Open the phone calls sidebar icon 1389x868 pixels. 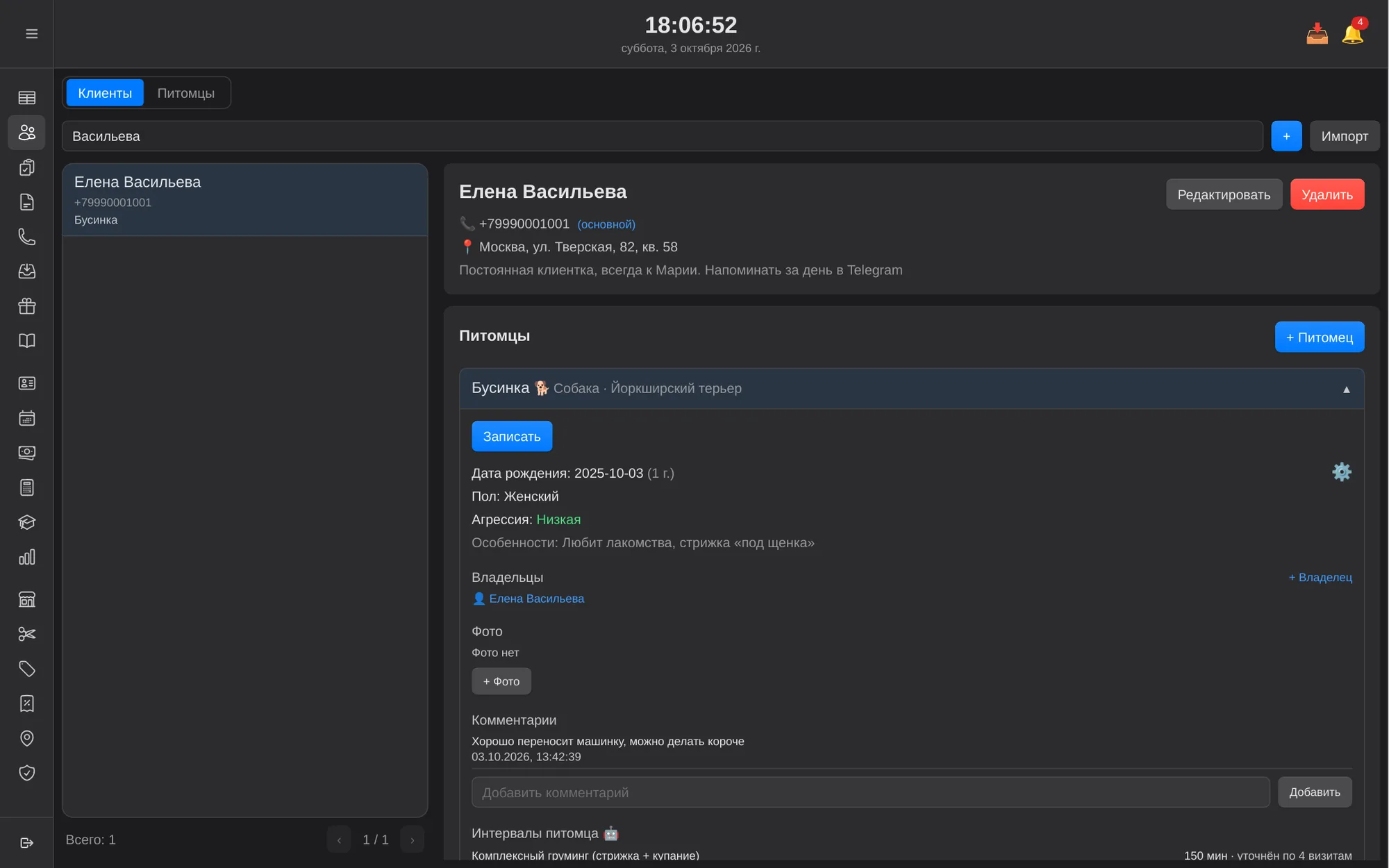26,237
